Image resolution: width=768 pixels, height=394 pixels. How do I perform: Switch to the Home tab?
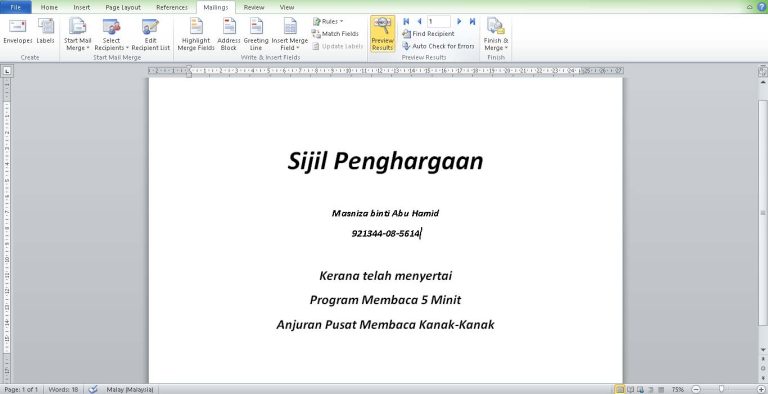tap(49, 7)
